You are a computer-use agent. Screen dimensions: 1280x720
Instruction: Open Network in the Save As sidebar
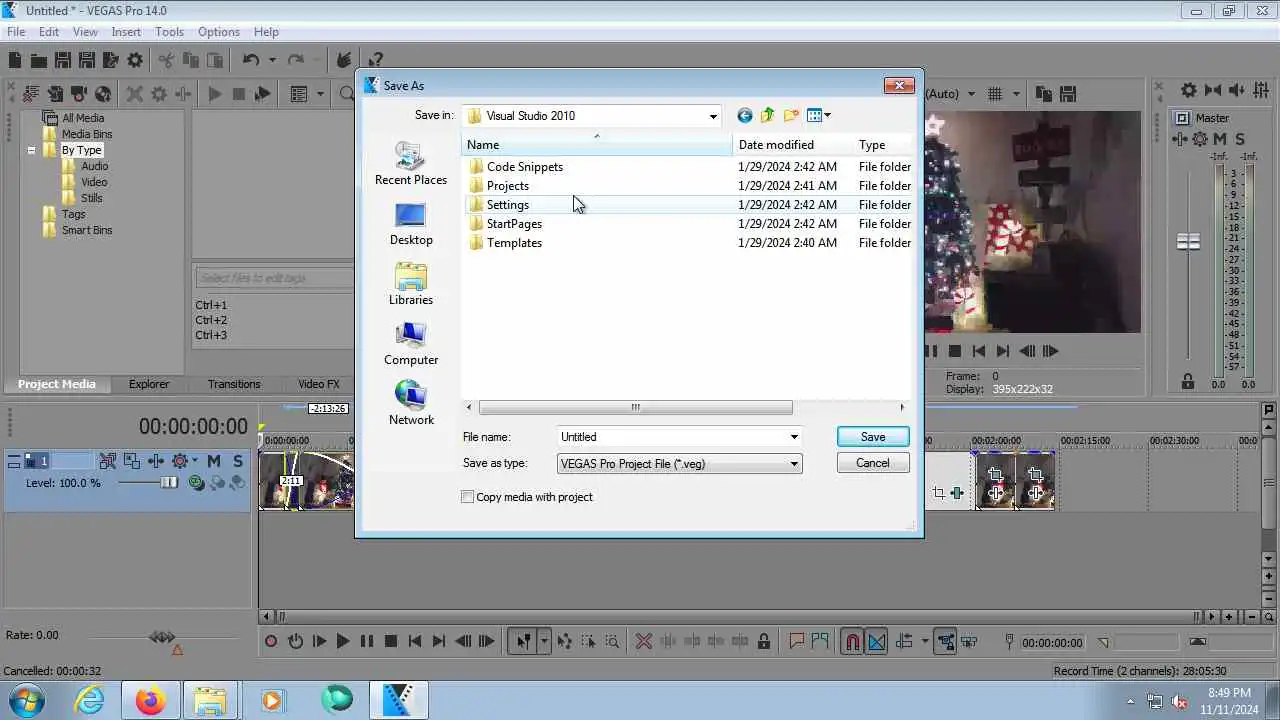411,404
